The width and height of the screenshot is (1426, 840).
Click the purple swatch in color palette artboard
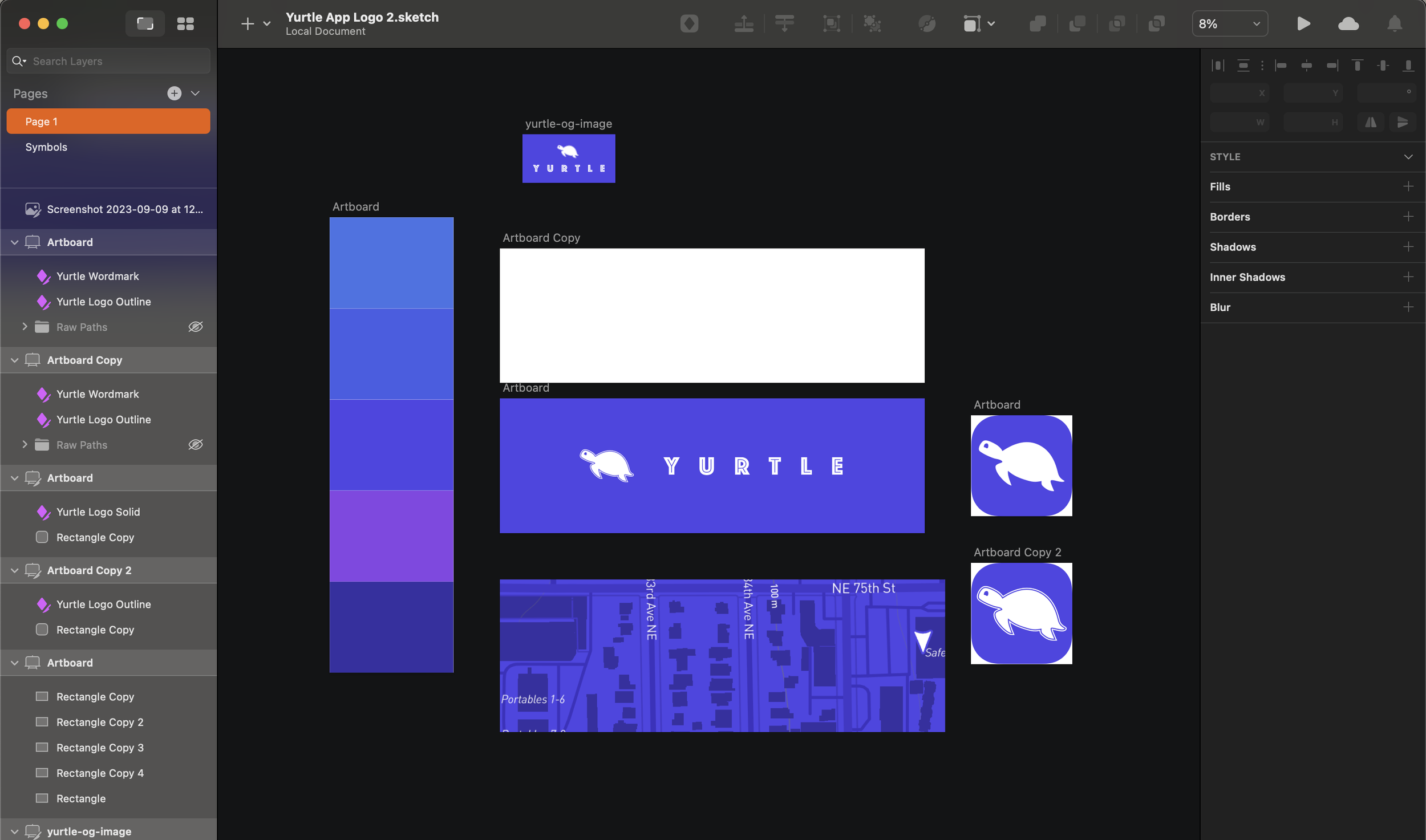click(391, 535)
